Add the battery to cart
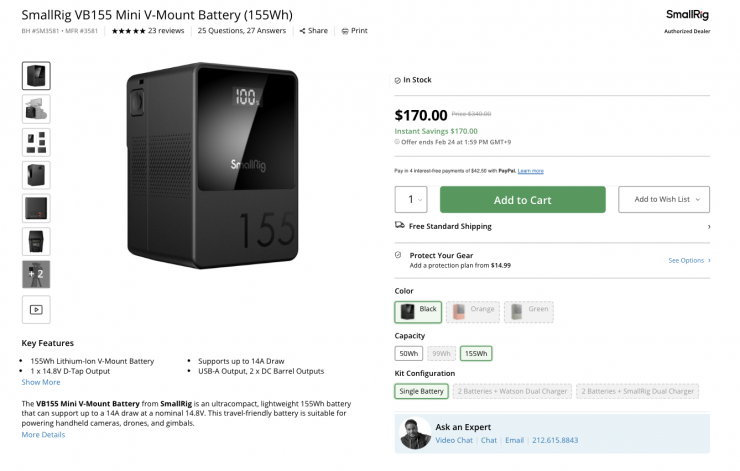Image resolution: width=740 pixels, height=471 pixels. point(522,200)
